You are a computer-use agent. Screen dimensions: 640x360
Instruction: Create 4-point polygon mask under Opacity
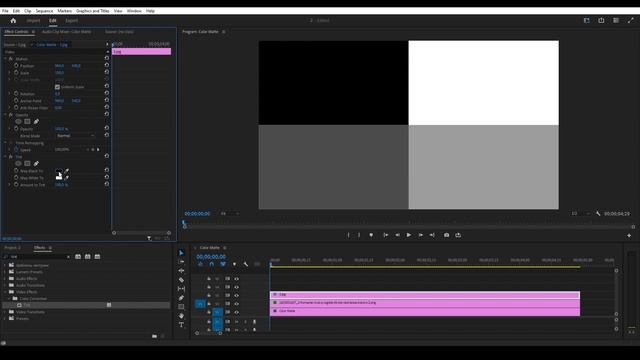27,122
